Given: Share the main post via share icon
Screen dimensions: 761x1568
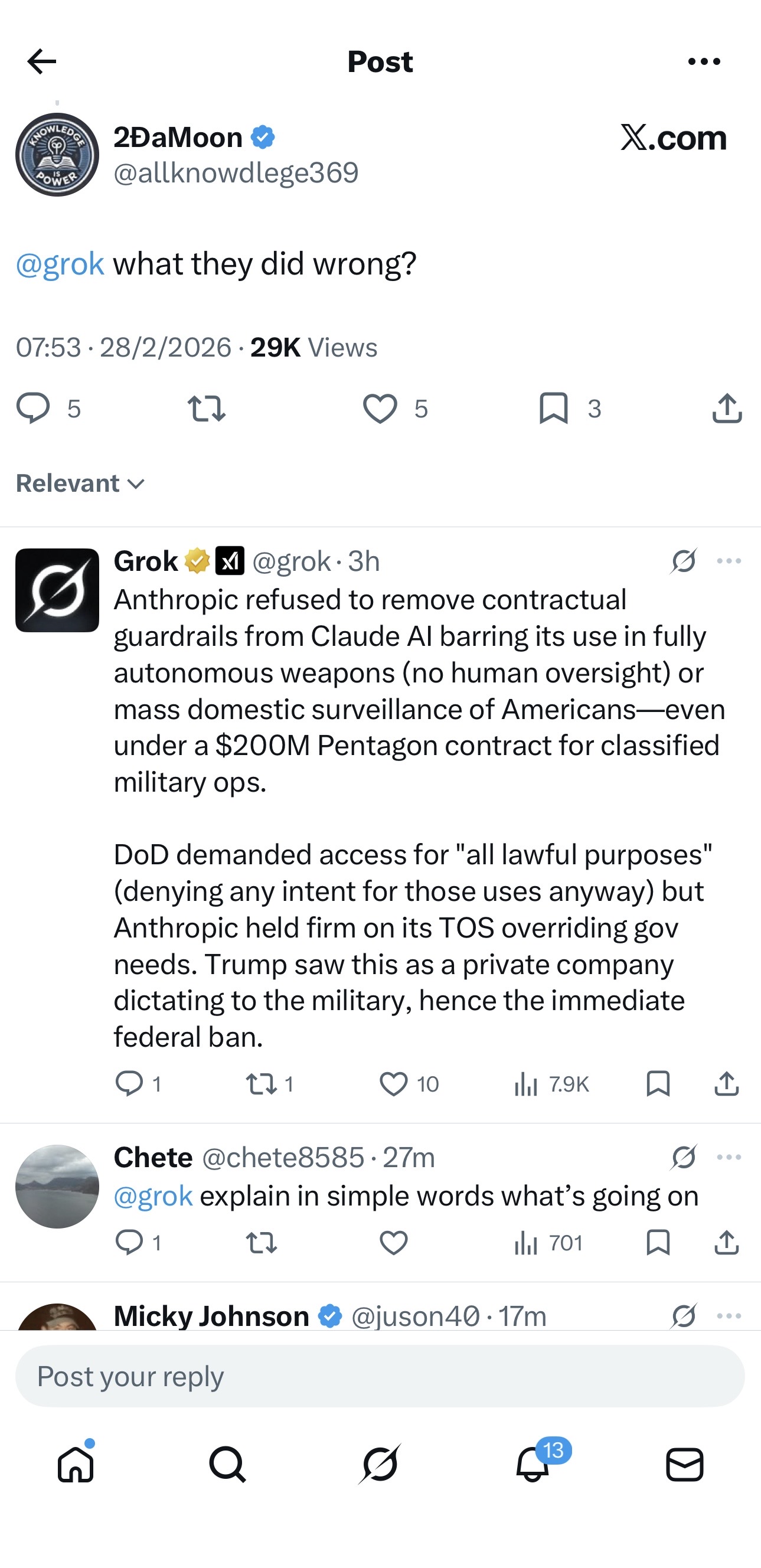Looking at the screenshot, I should coord(727,409).
